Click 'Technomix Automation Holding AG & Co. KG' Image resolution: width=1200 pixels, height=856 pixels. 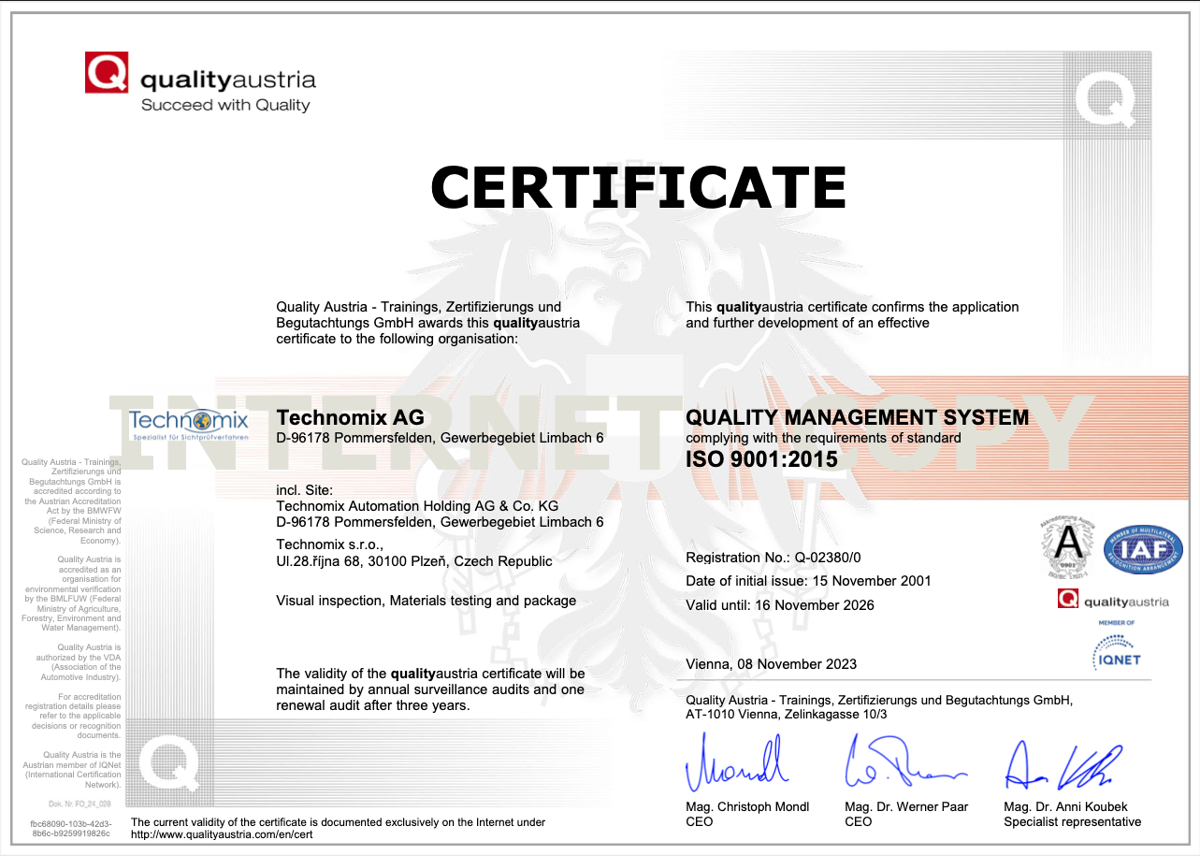point(417,506)
